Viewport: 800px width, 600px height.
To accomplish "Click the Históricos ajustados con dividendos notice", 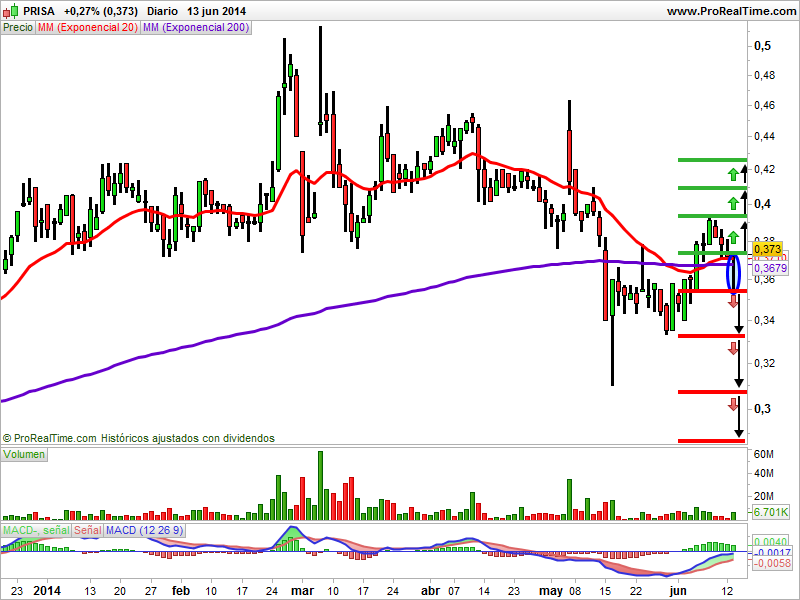I will [x=187, y=438].
